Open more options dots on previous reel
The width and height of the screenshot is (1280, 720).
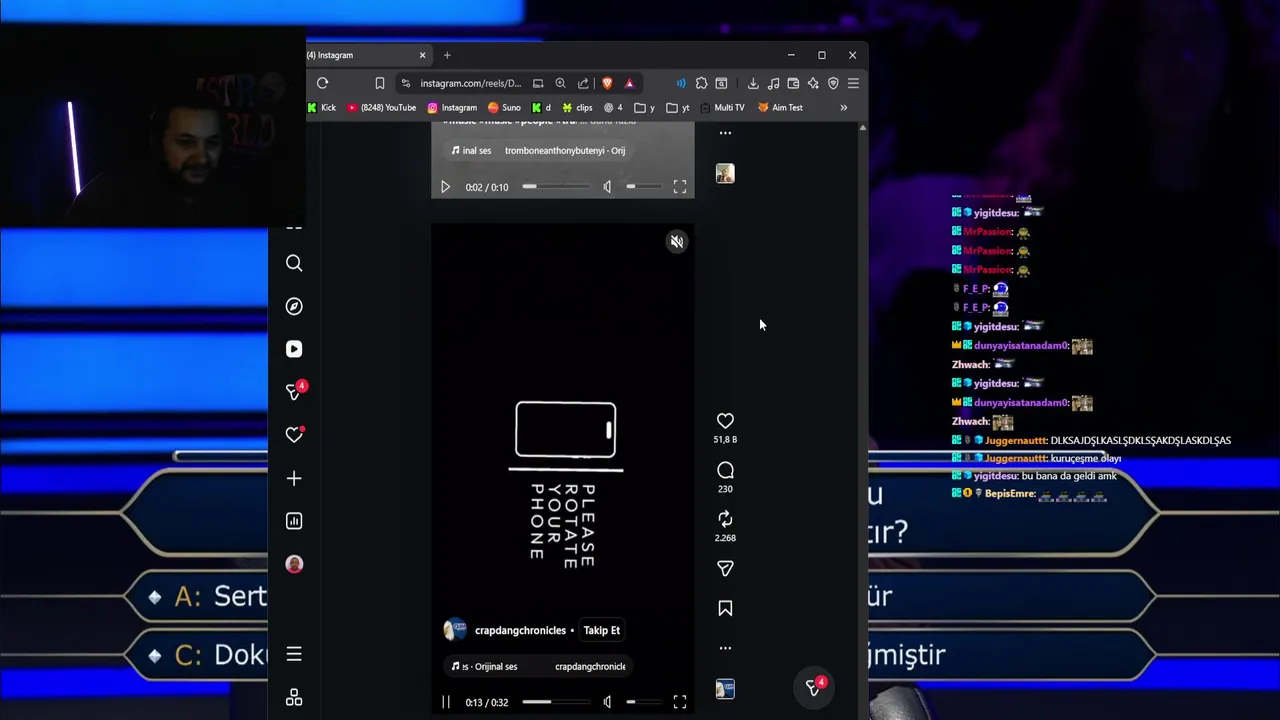tap(725, 132)
